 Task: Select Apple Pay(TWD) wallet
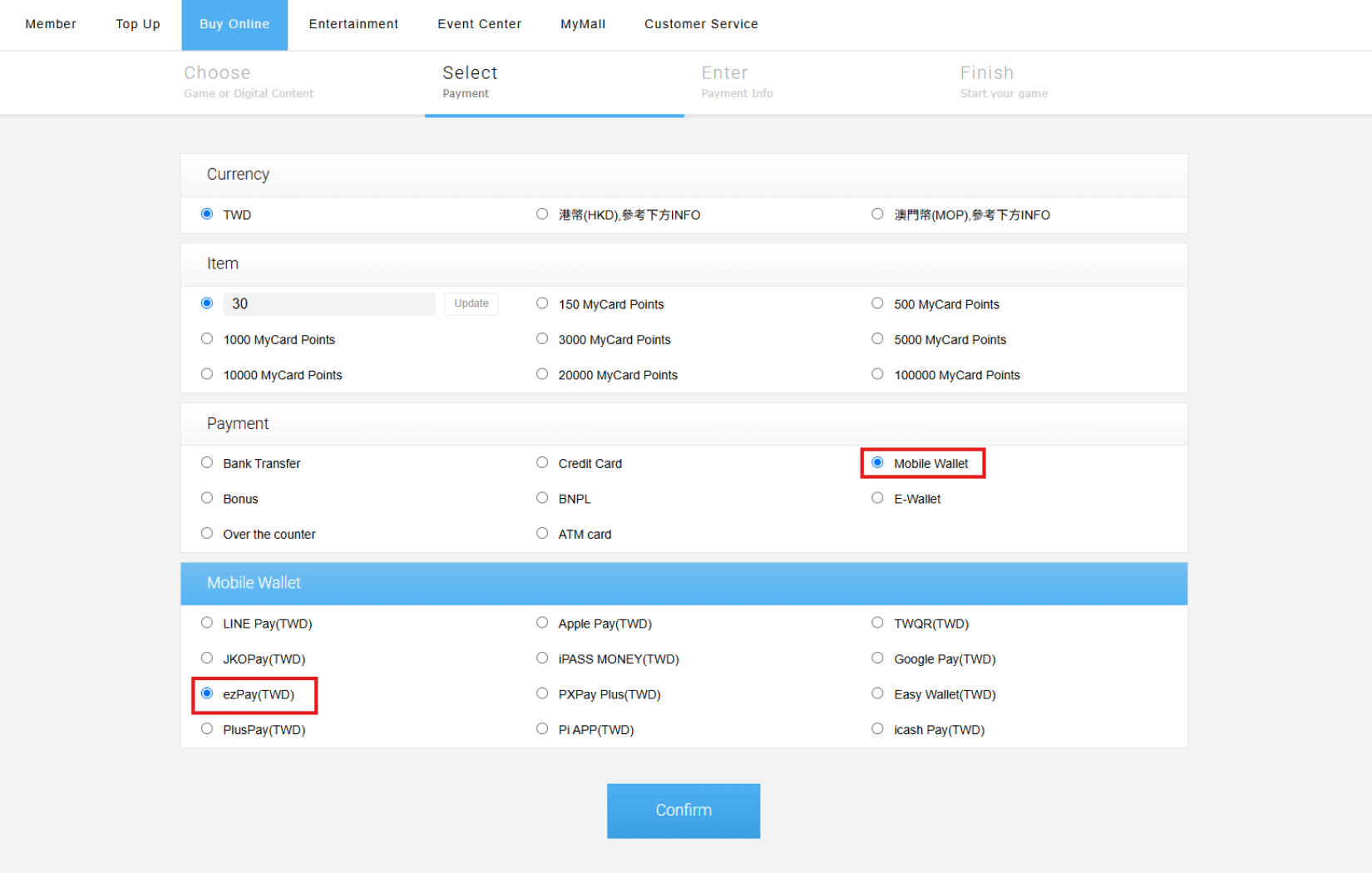point(542,623)
